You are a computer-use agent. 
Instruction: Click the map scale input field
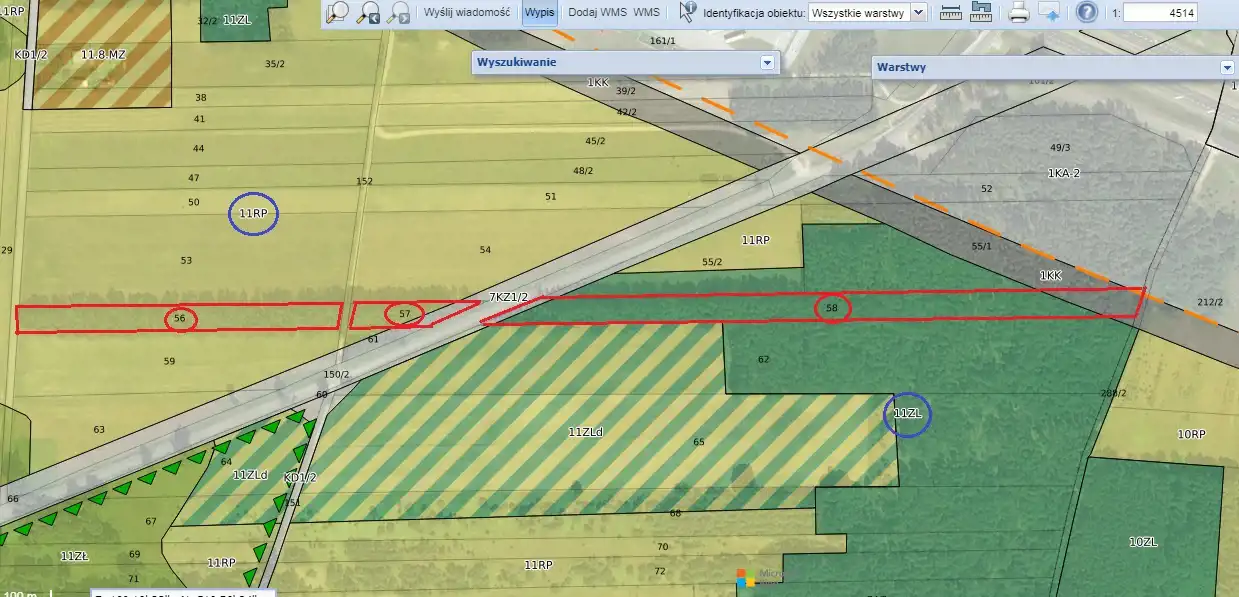pyautogui.click(x=1160, y=13)
